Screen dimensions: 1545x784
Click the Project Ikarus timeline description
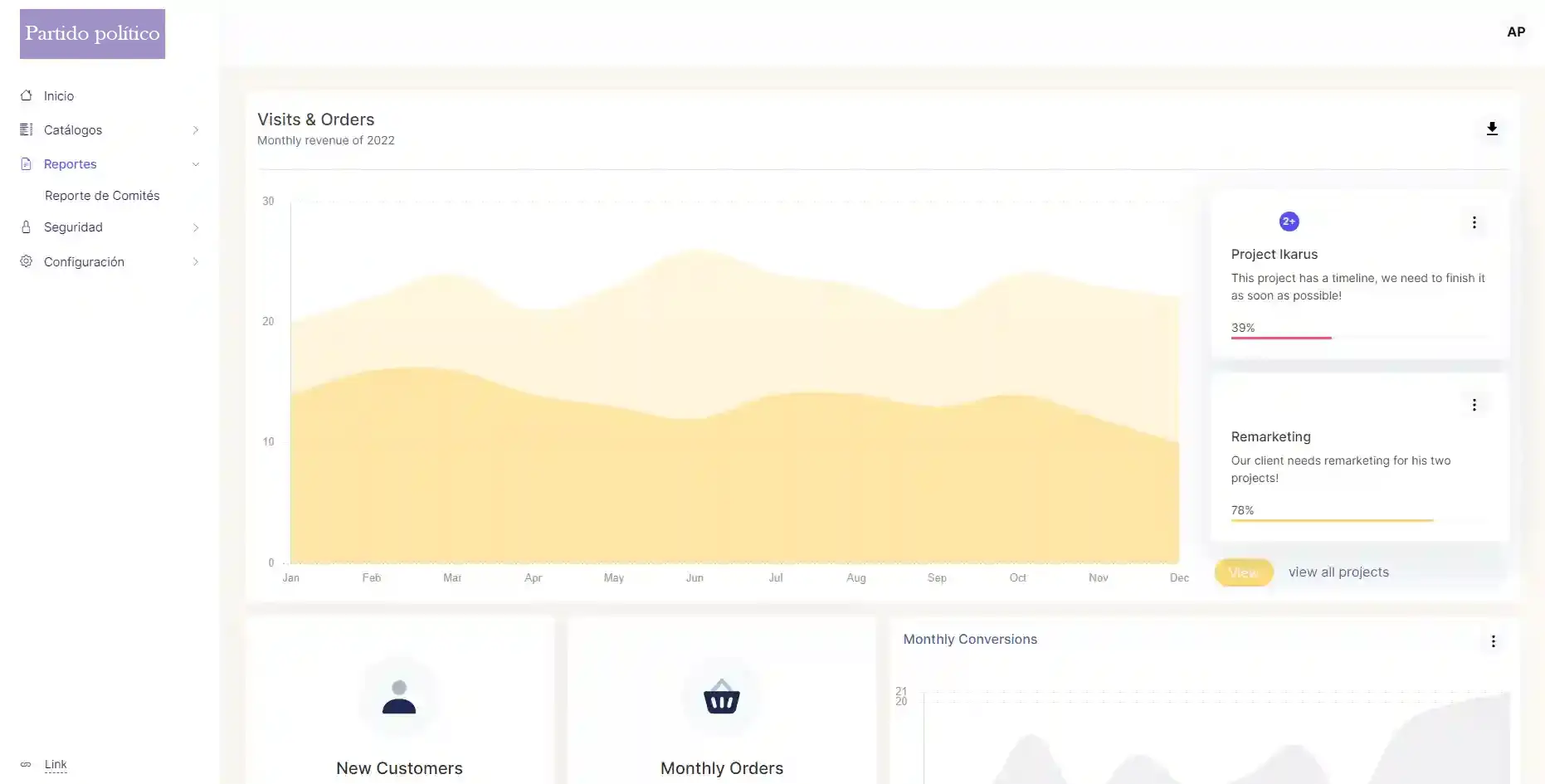1358,287
